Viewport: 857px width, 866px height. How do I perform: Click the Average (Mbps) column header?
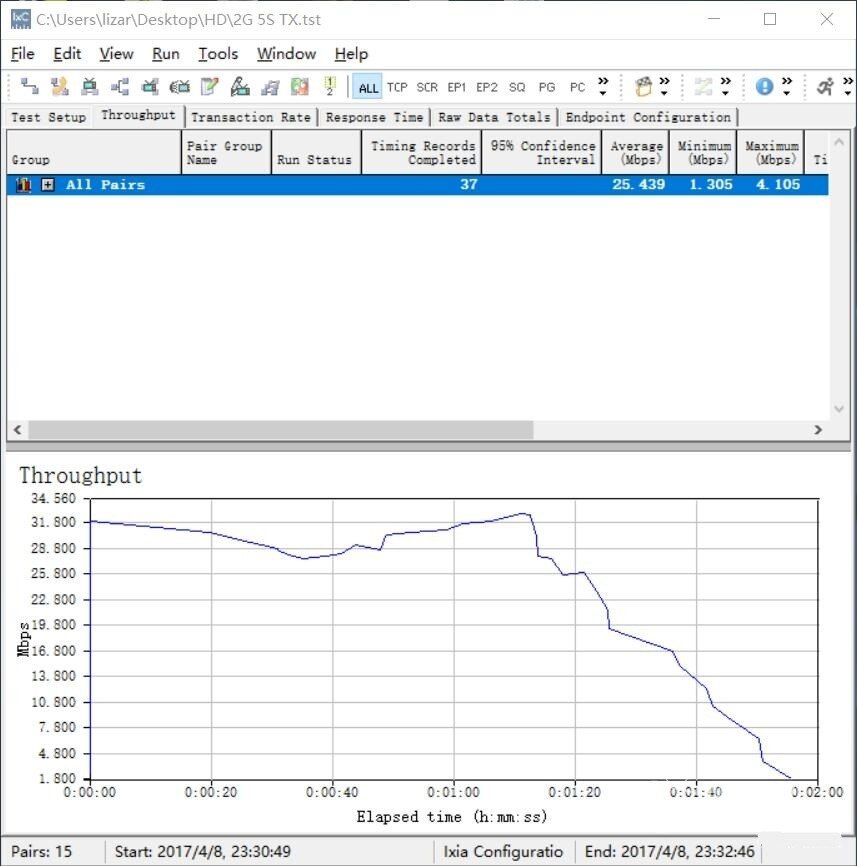[x=636, y=153]
